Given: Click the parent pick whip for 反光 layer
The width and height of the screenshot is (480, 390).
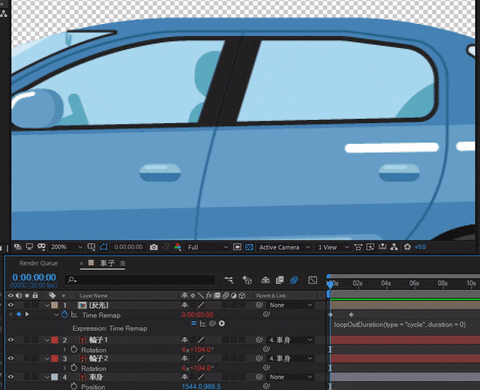Looking at the screenshot, I should pos(259,305).
